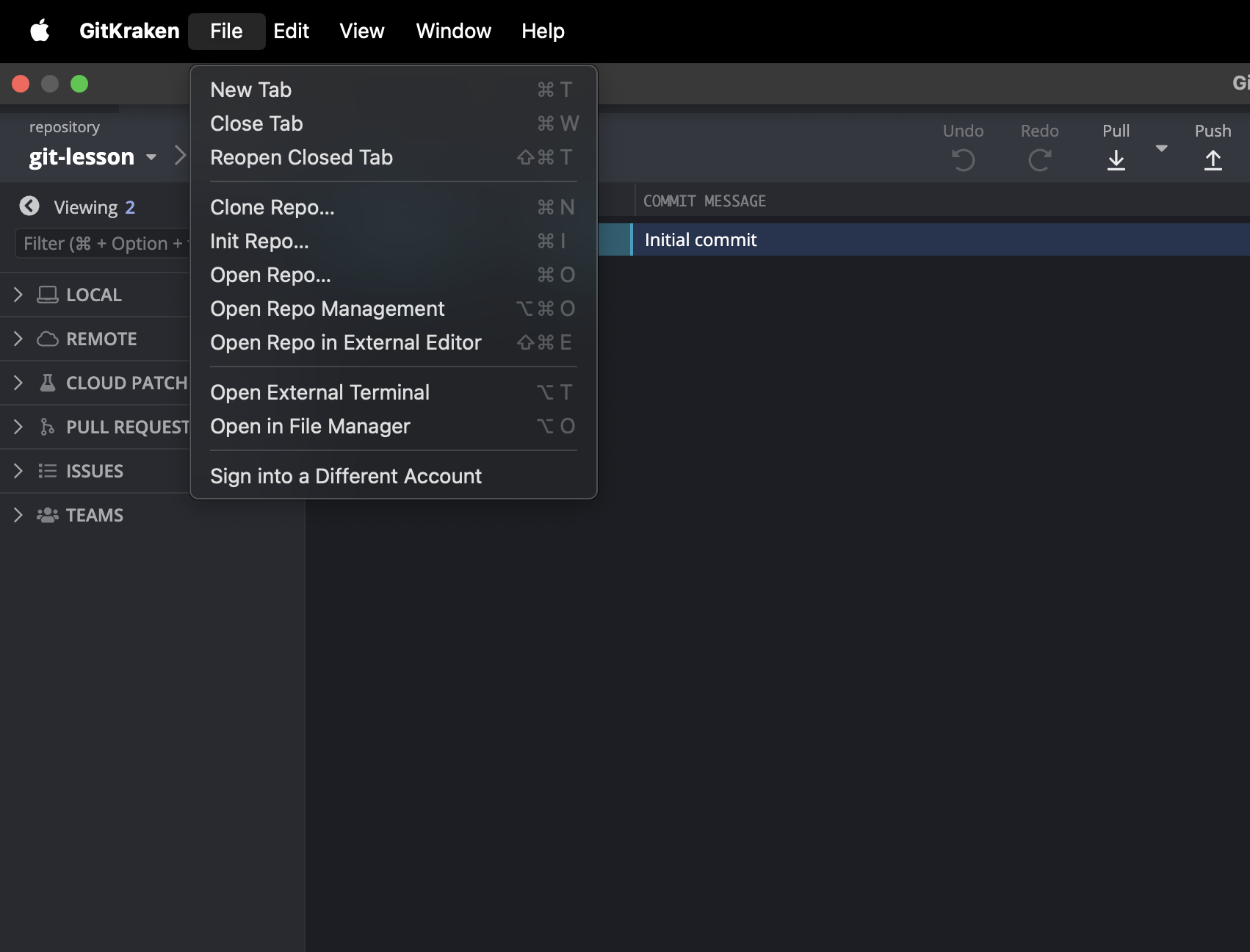Expand the ISSUES section chevron
The height and width of the screenshot is (952, 1250).
click(x=18, y=471)
